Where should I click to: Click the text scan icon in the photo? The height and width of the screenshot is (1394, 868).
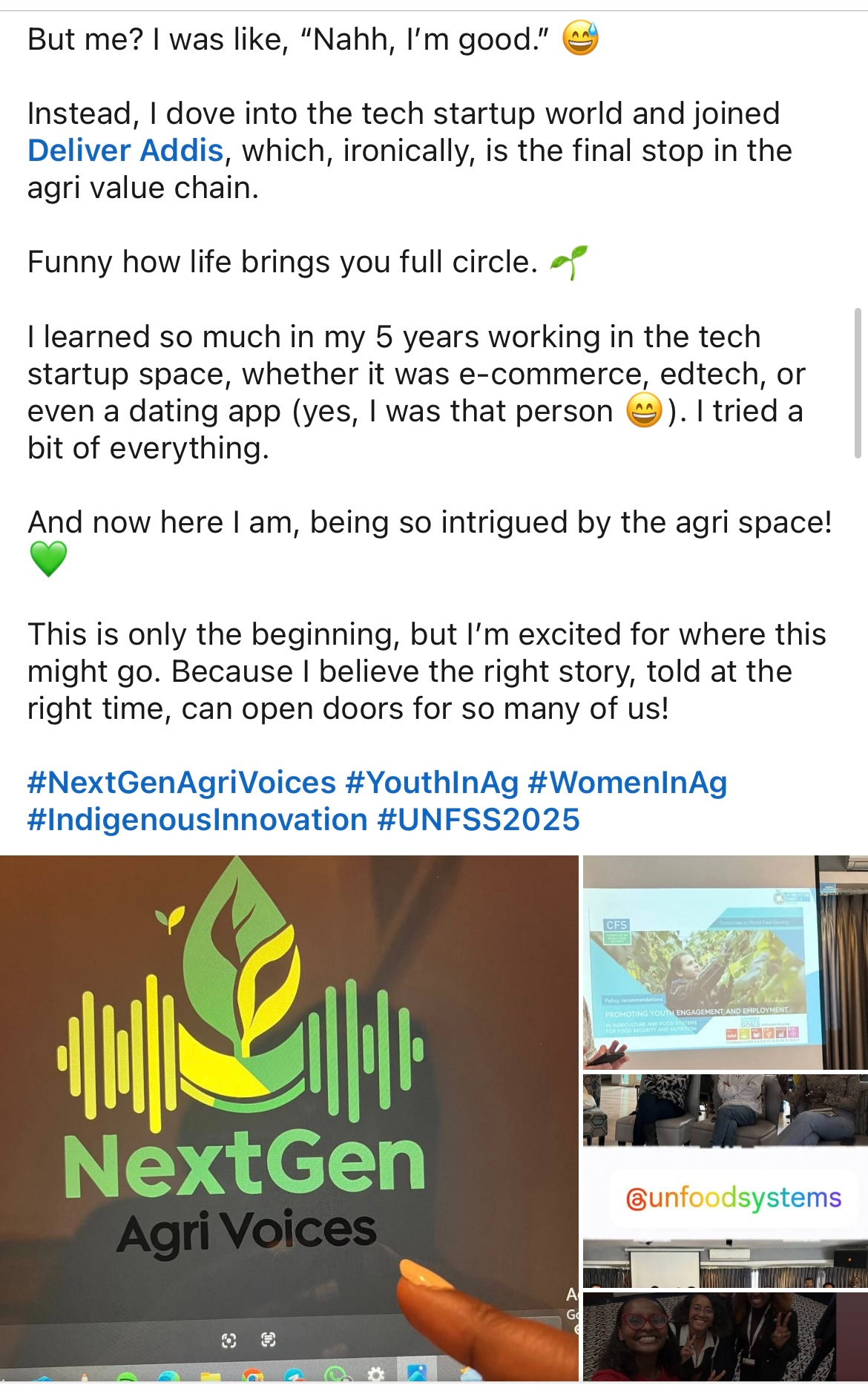tap(269, 1339)
